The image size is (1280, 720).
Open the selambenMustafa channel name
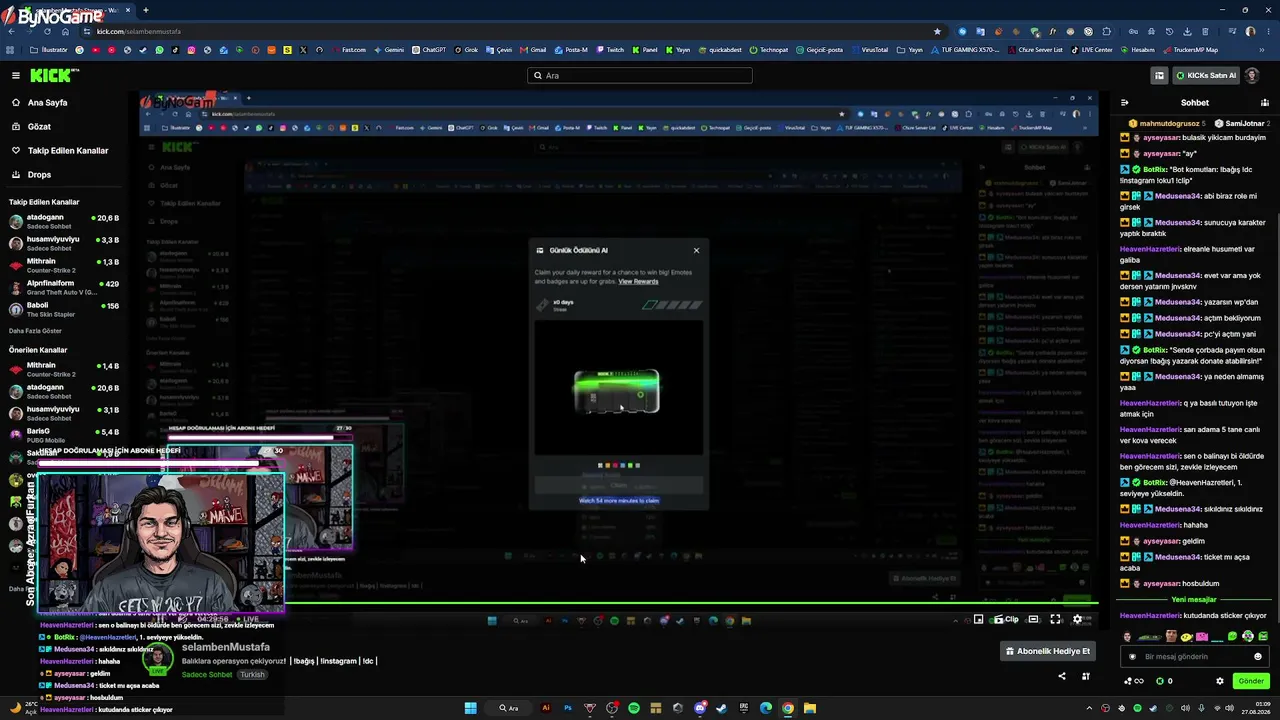pos(226,647)
